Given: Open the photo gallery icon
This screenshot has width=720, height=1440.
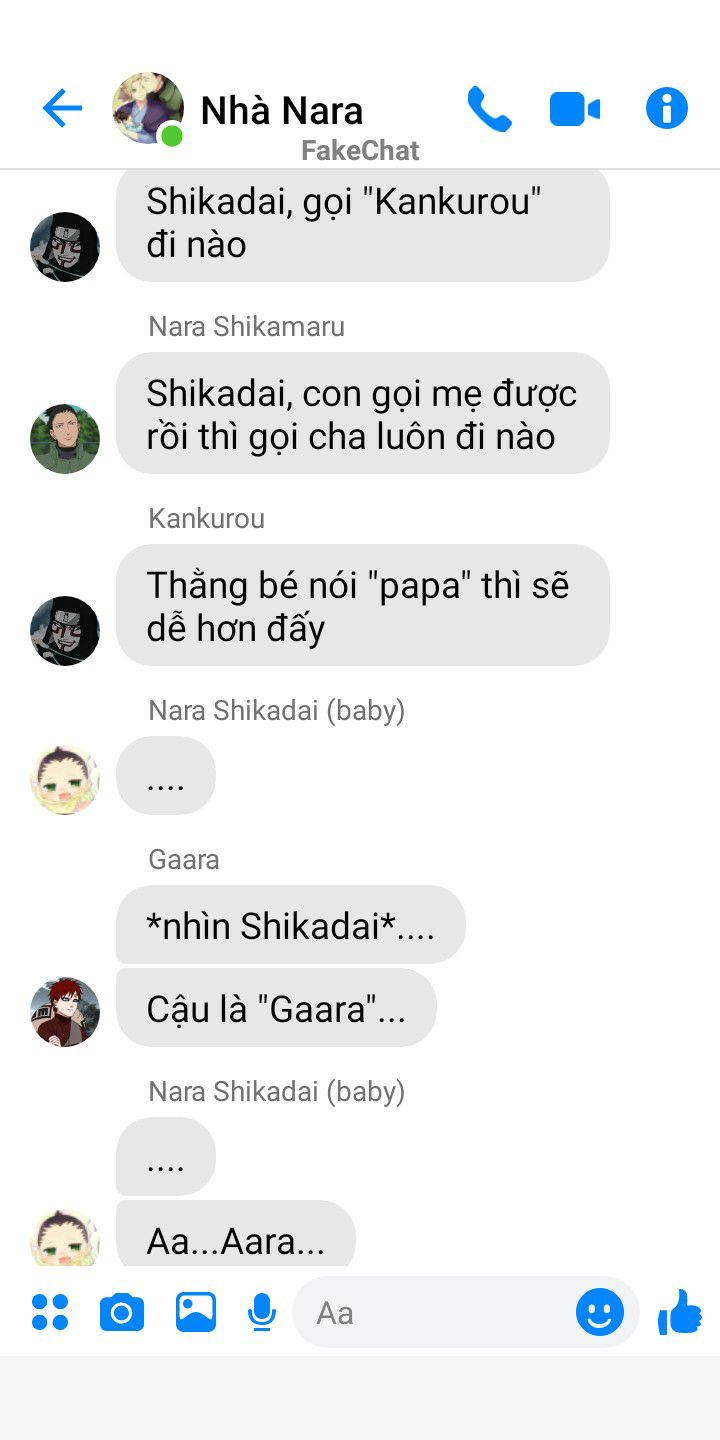Looking at the screenshot, I should tap(196, 1312).
